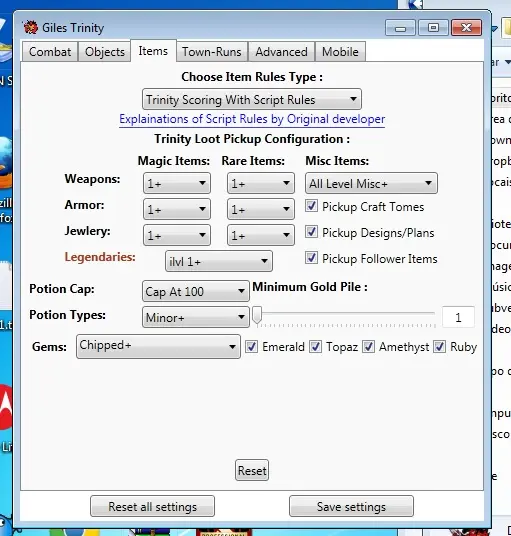Screen dimensions: 511x536
Task: Minimize the Giles Trinity window
Action: (x=400, y=28)
